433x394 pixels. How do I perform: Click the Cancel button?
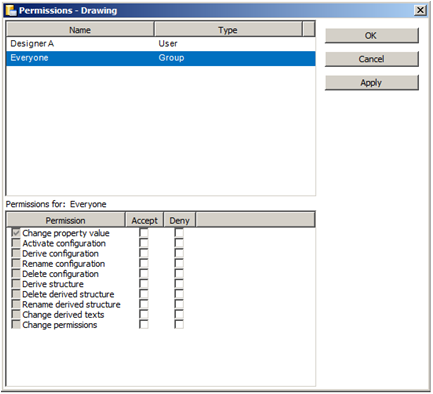pyautogui.click(x=371, y=59)
